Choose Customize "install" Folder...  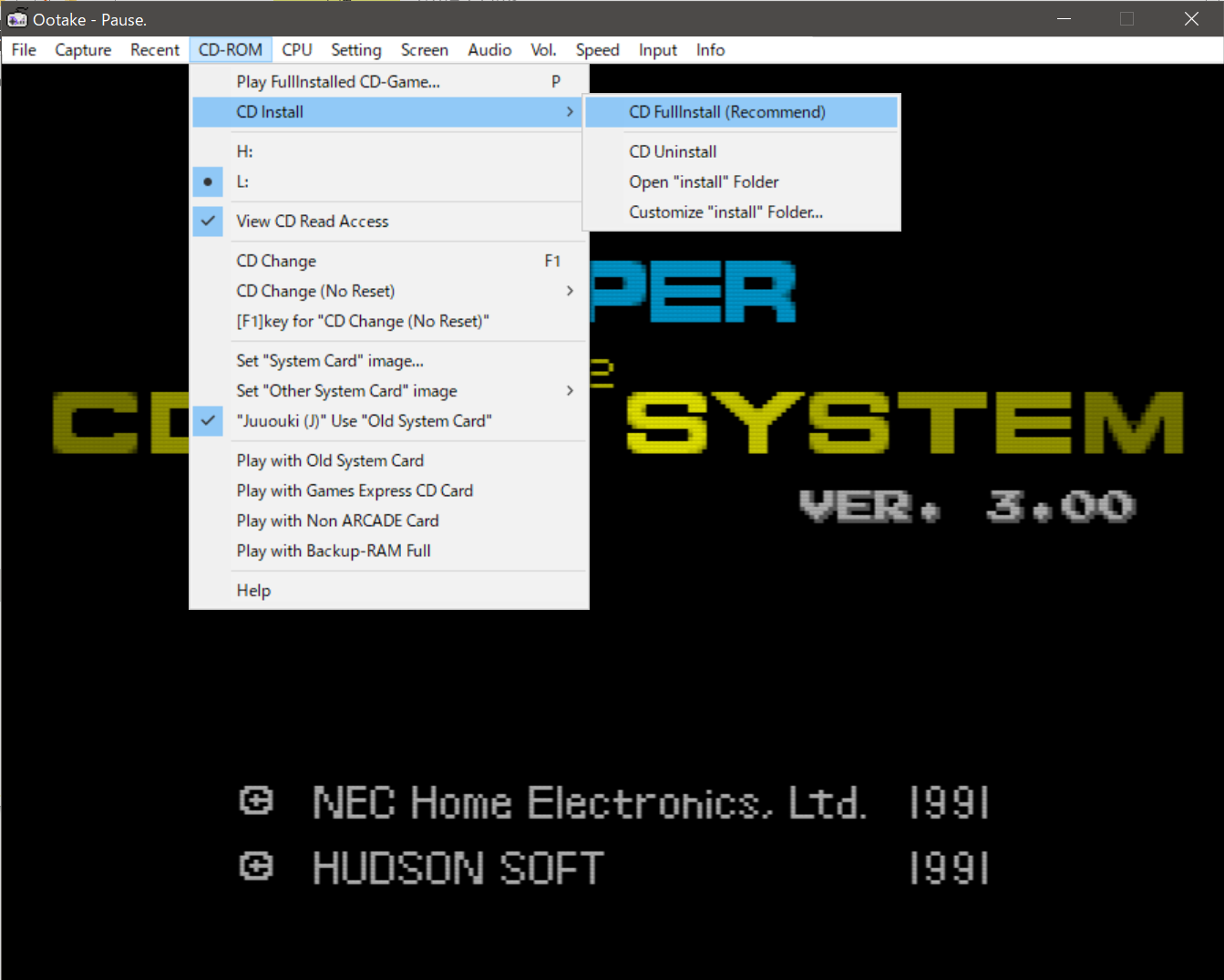pos(741,211)
